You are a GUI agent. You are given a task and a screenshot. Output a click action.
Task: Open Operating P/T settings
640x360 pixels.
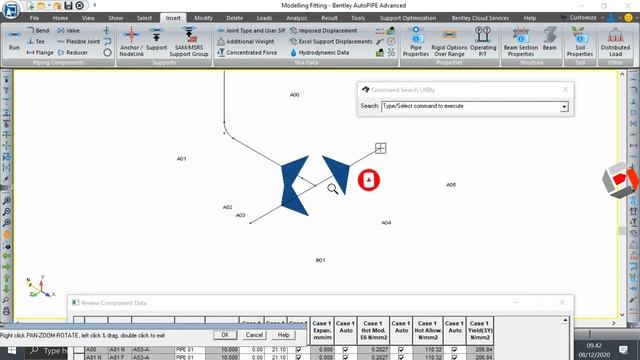pyautogui.click(x=483, y=42)
